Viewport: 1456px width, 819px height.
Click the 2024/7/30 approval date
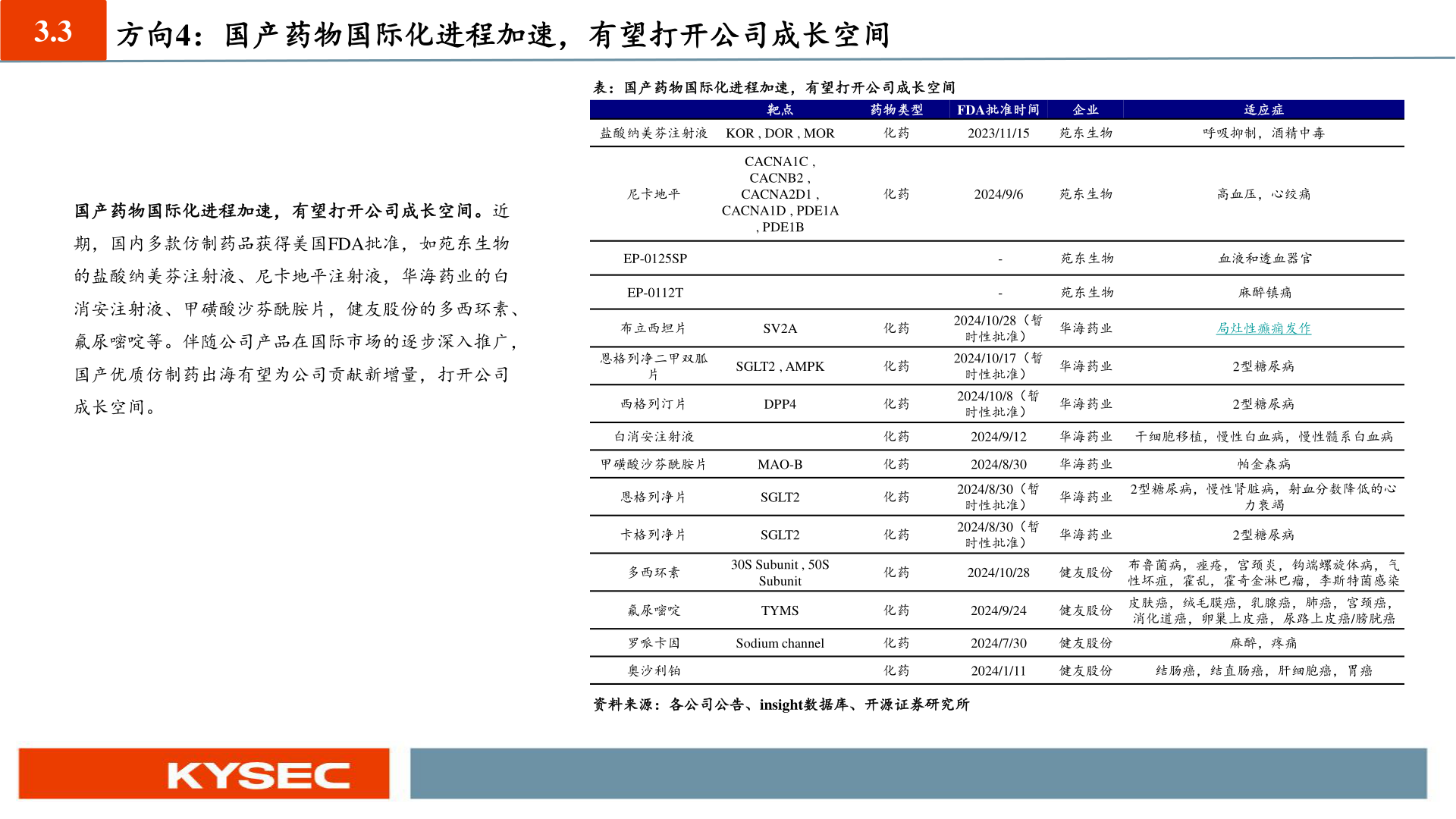point(998,643)
